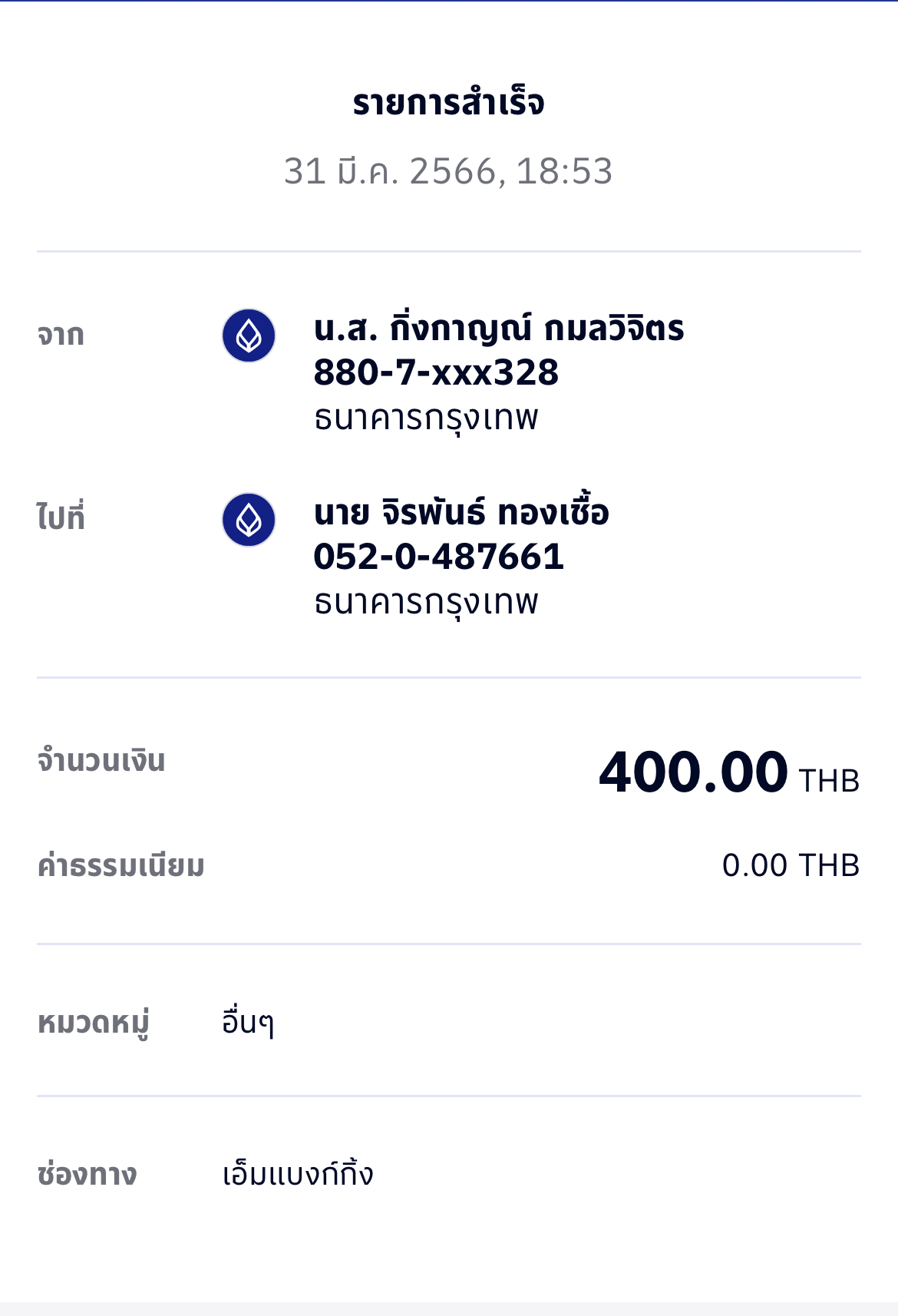
Task: Click sender's Bangkok Bank logo icon
Action: (x=249, y=336)
